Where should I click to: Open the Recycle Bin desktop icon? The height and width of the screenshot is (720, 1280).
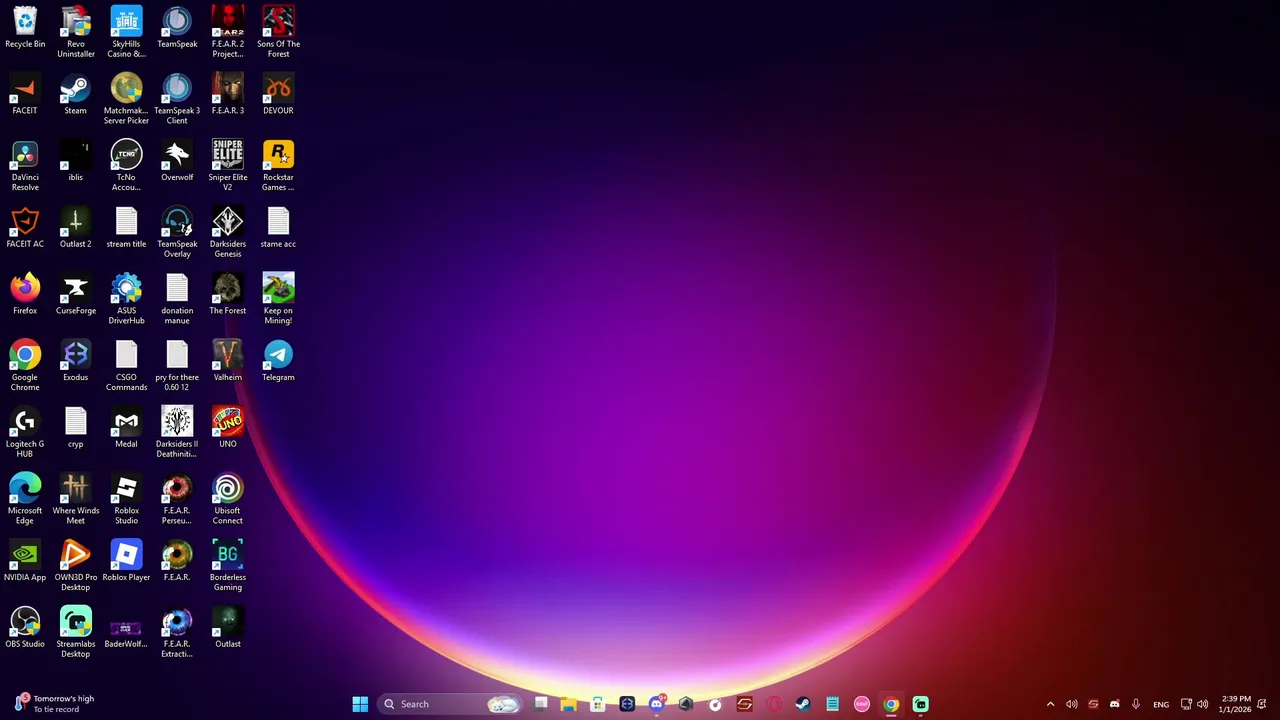pos(25,28)
